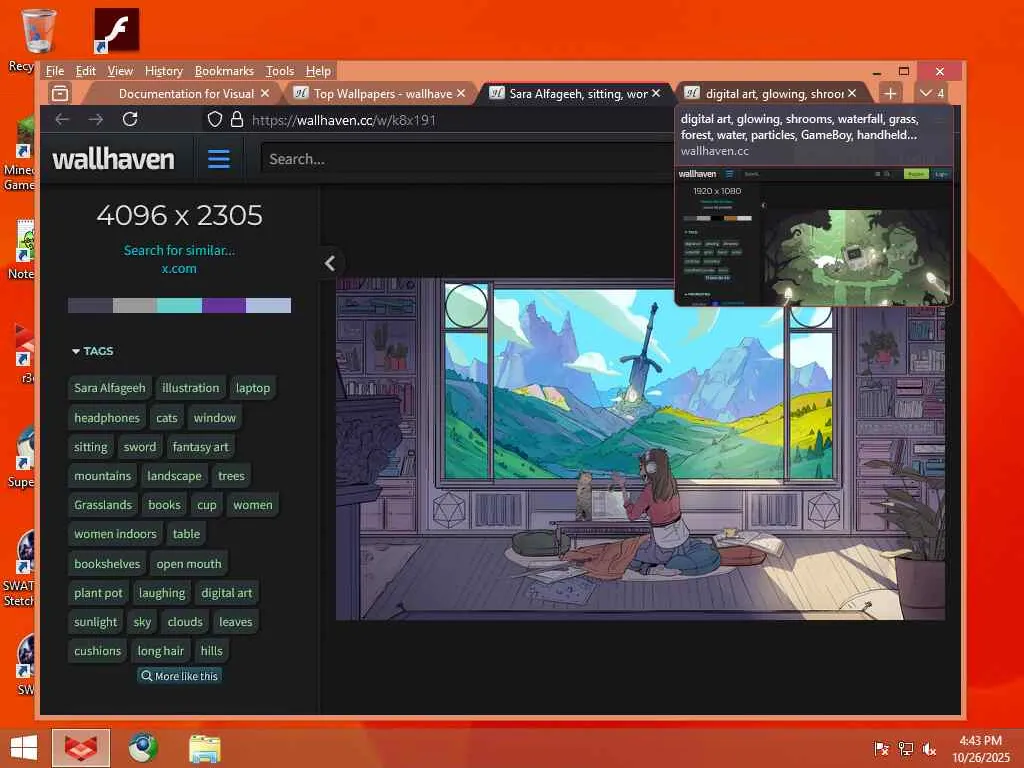Open the History menu
The height and width of the screenshot is (768, 1024).
[x=163, y=71]
